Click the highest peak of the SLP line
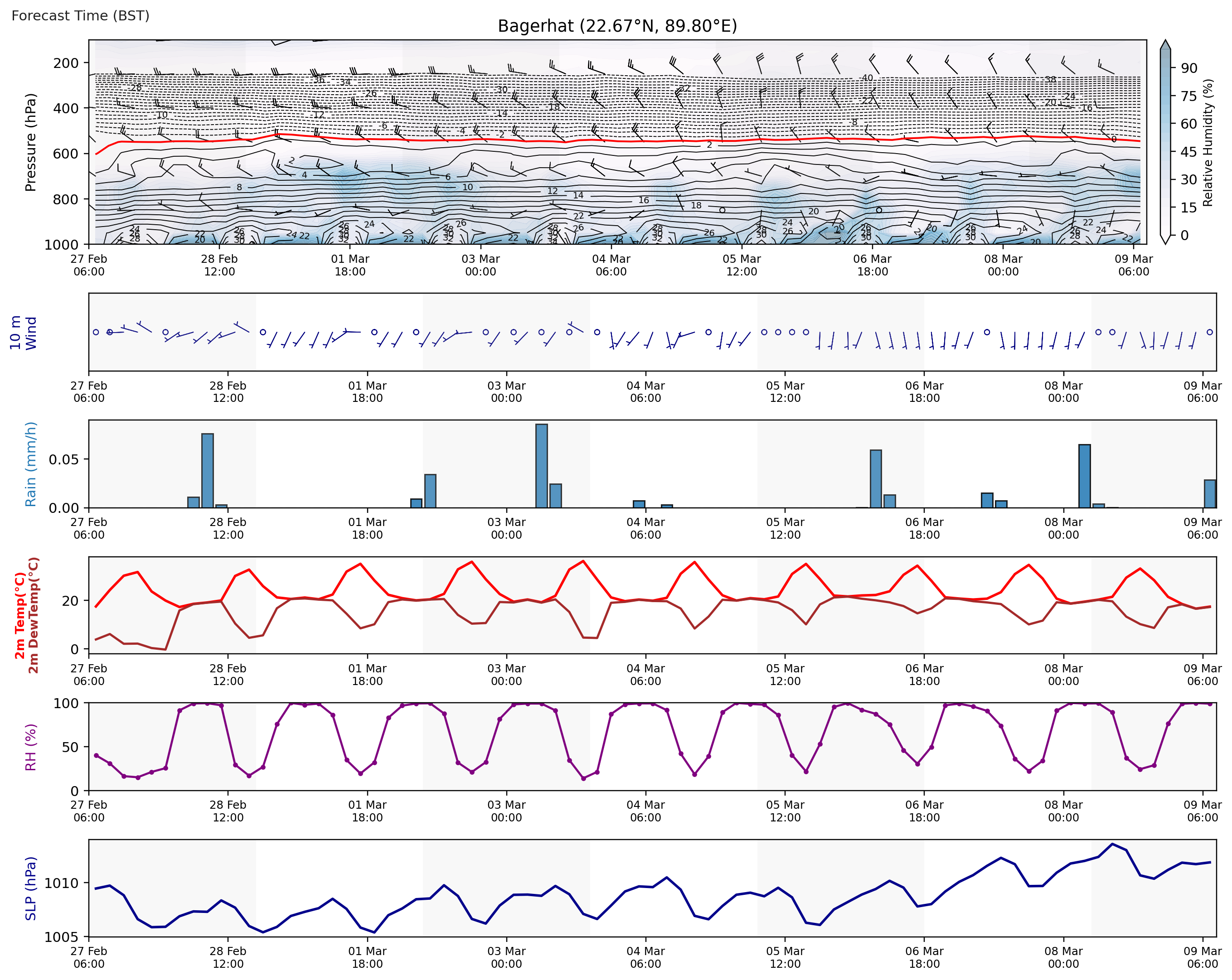The width and height of the screenshot is (1232, 980). click(1112, 844)
